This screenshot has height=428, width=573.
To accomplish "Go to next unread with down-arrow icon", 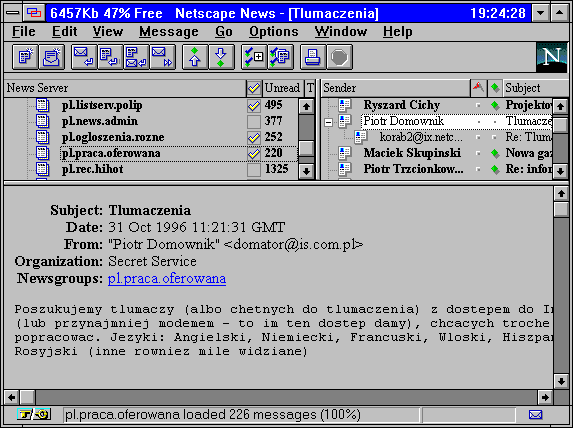I will coord(221,57).
